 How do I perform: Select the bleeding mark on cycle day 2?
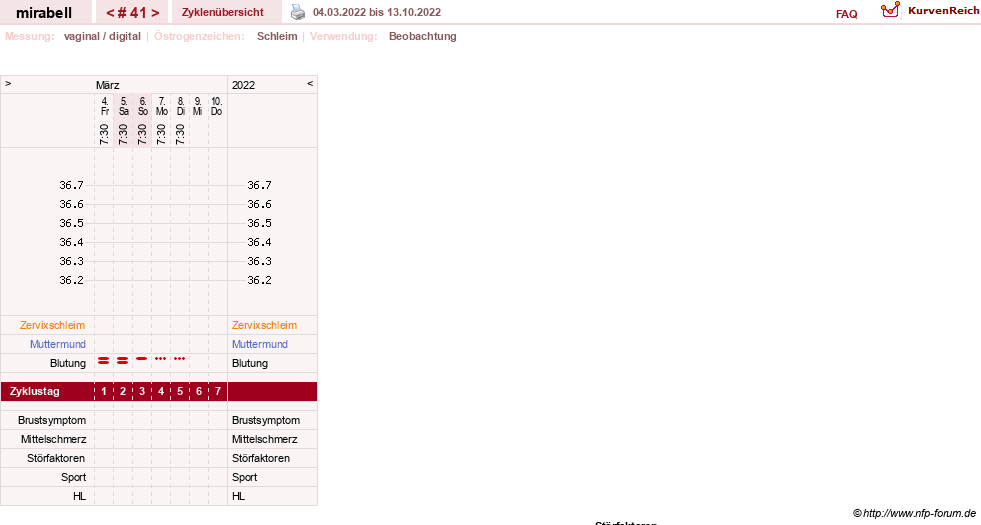[123, 360]
